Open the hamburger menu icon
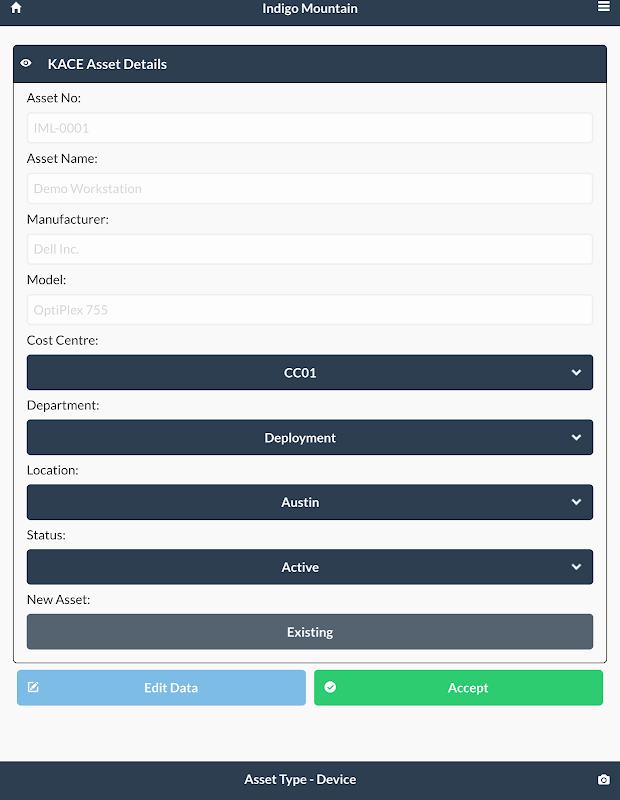Viewport: 620px width, 800px height. (604, 7)
